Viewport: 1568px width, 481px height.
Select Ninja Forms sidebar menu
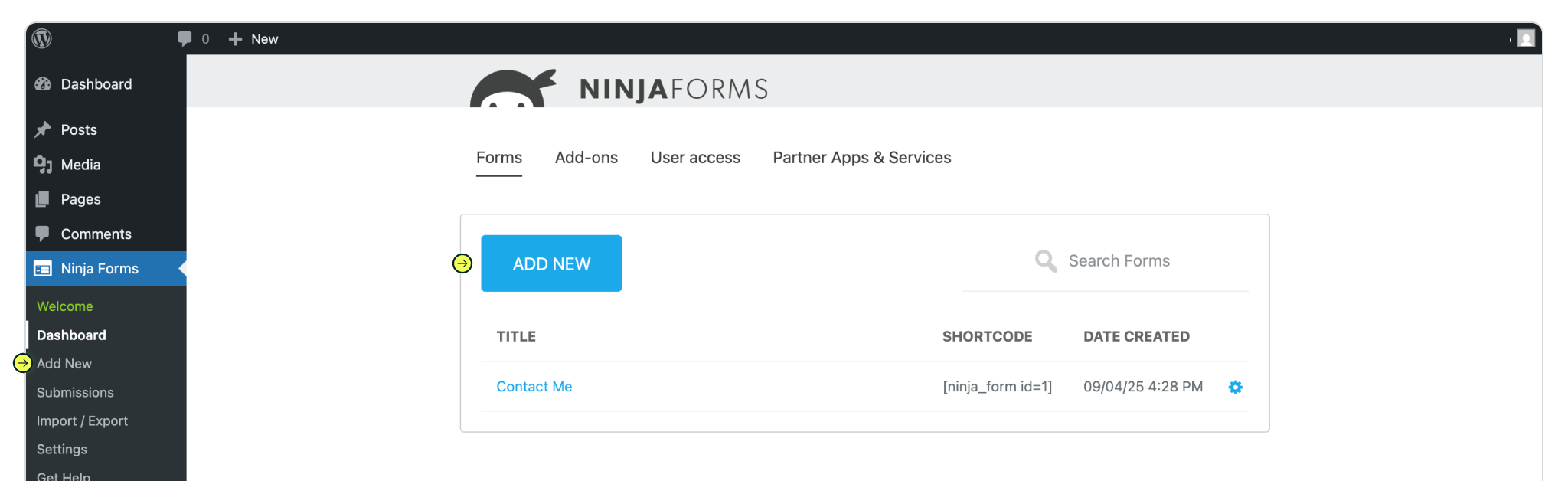click(106, 269)
